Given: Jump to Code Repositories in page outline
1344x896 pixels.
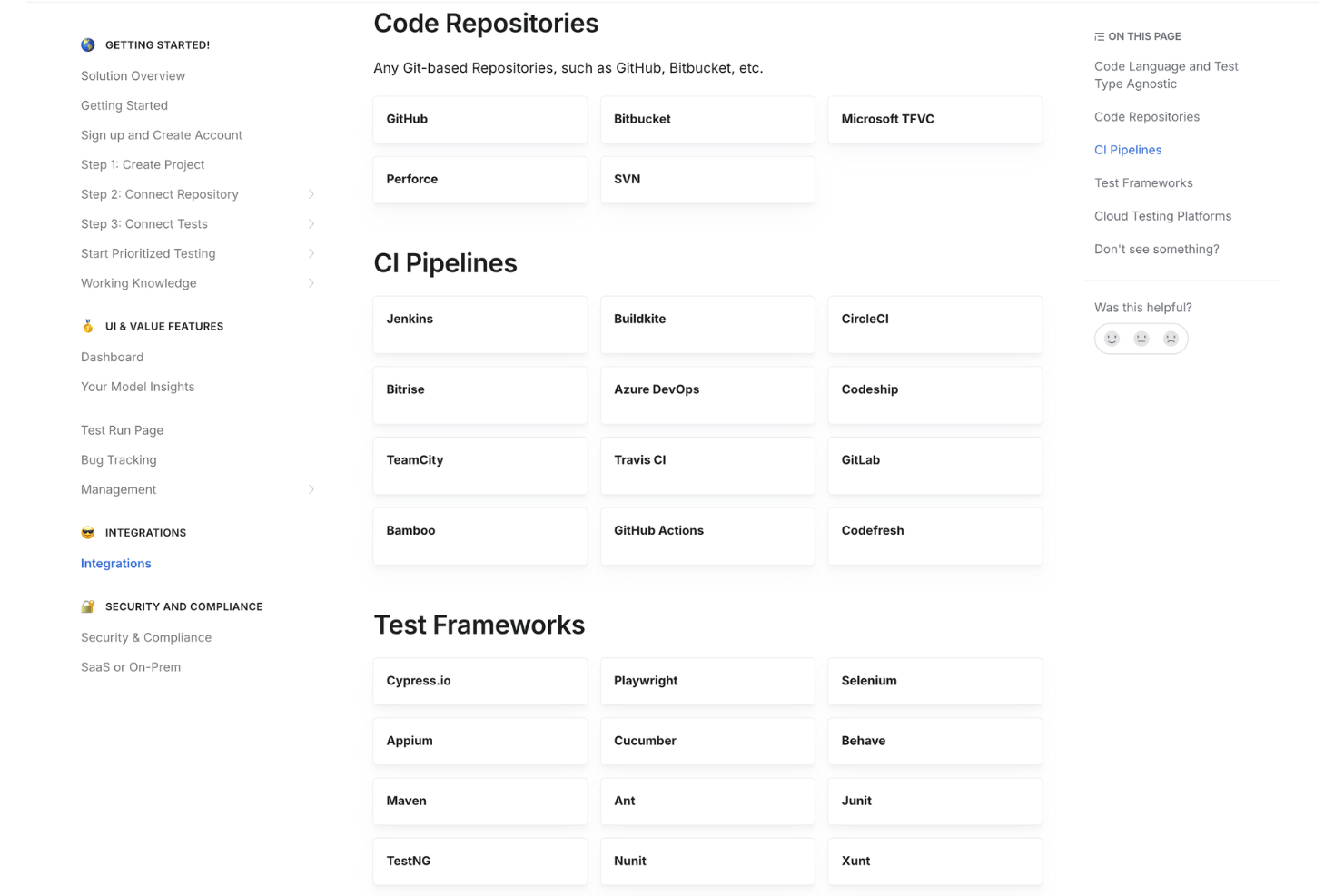Looking at the screenshot, I should pyautogui.click(x=1147, y=117).
